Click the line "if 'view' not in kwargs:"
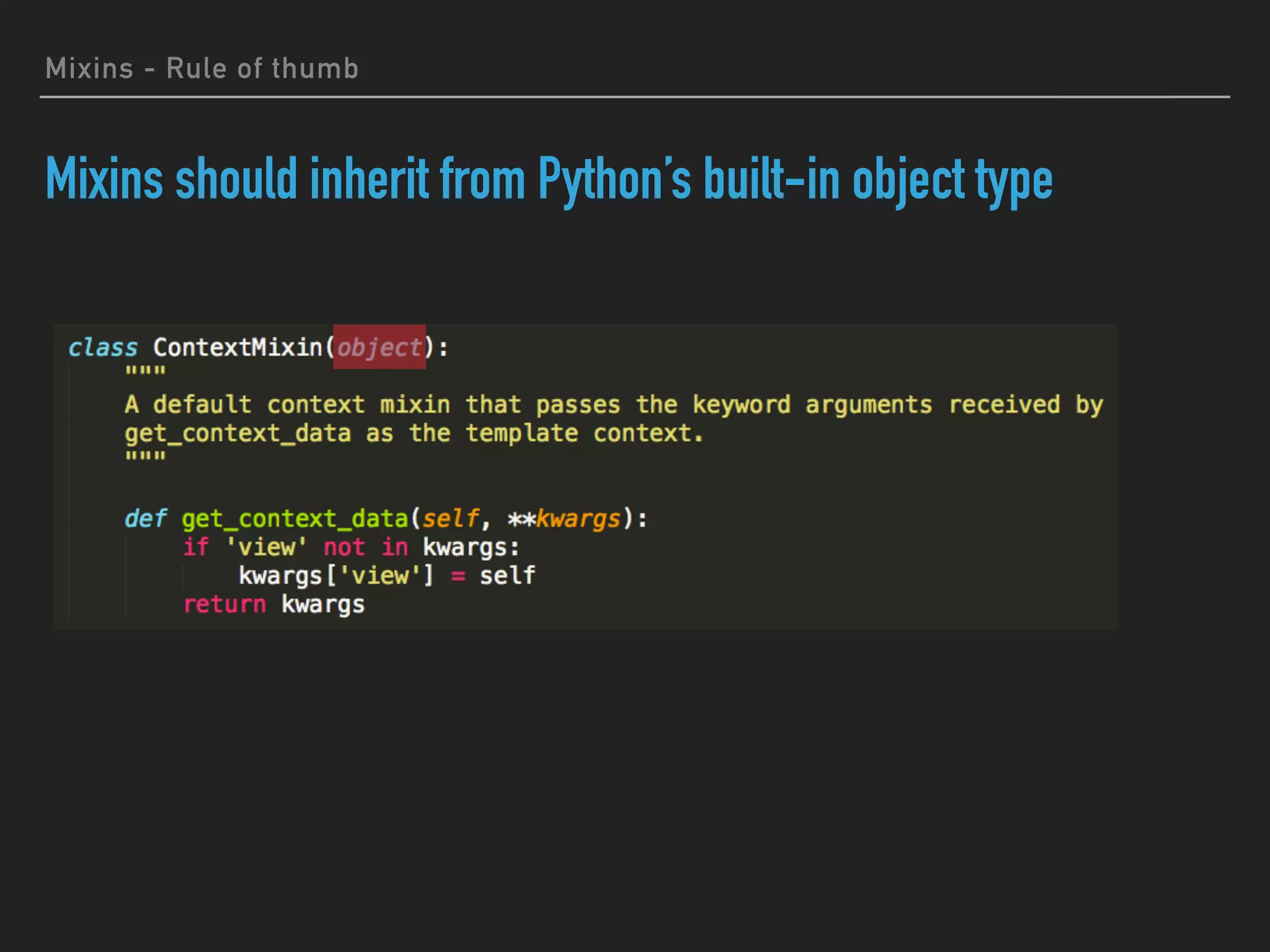 tap(351, 547)
